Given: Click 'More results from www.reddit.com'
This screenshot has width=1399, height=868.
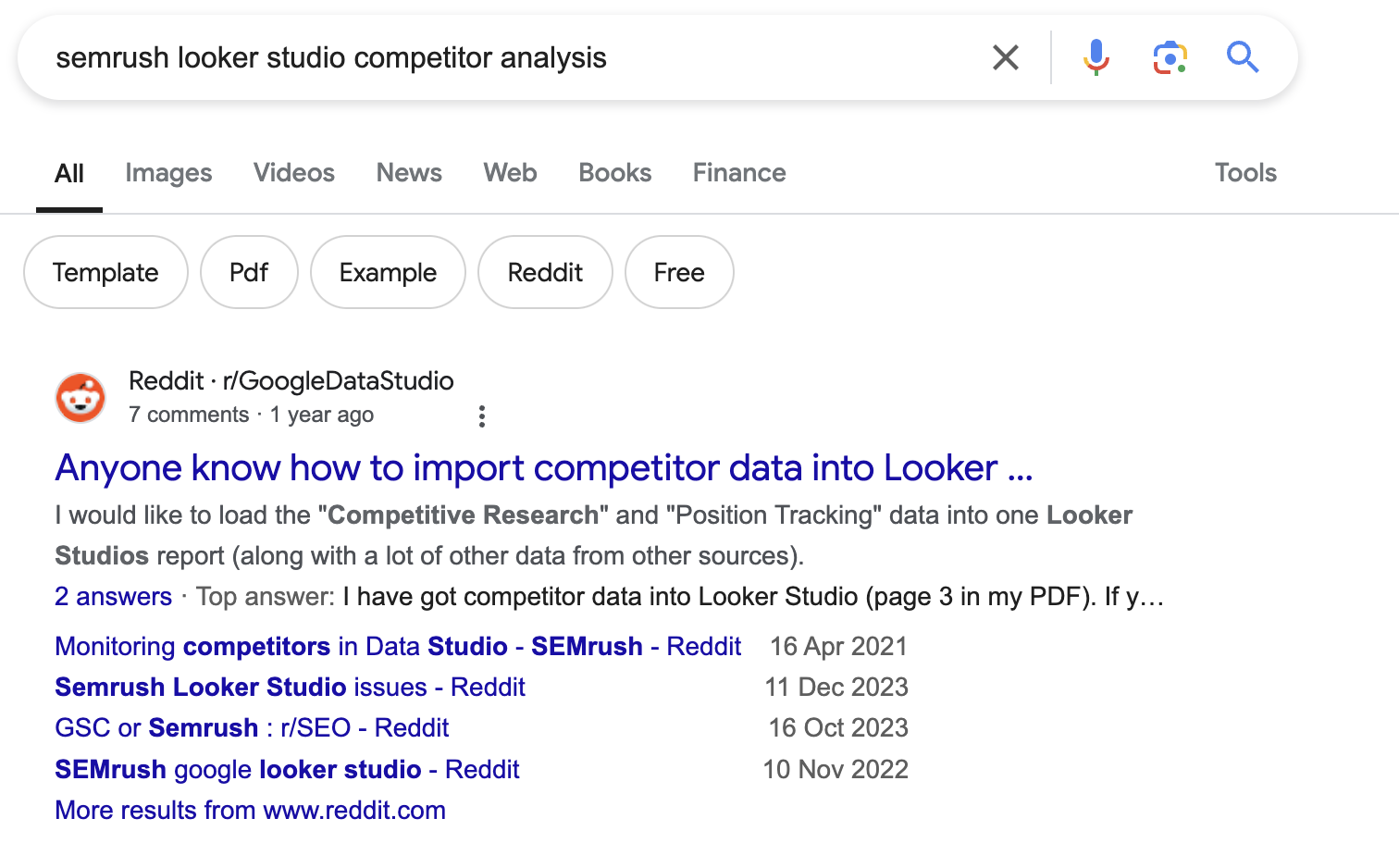Looking at the screenshot, I should tap(250, 811).
